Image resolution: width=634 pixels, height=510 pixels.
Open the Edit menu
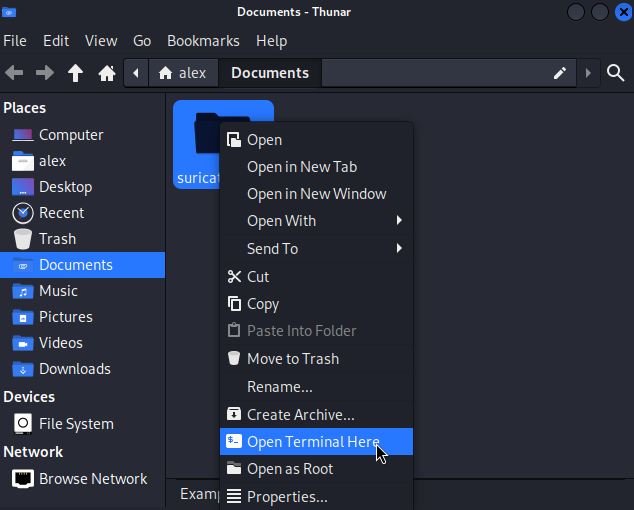56,41
